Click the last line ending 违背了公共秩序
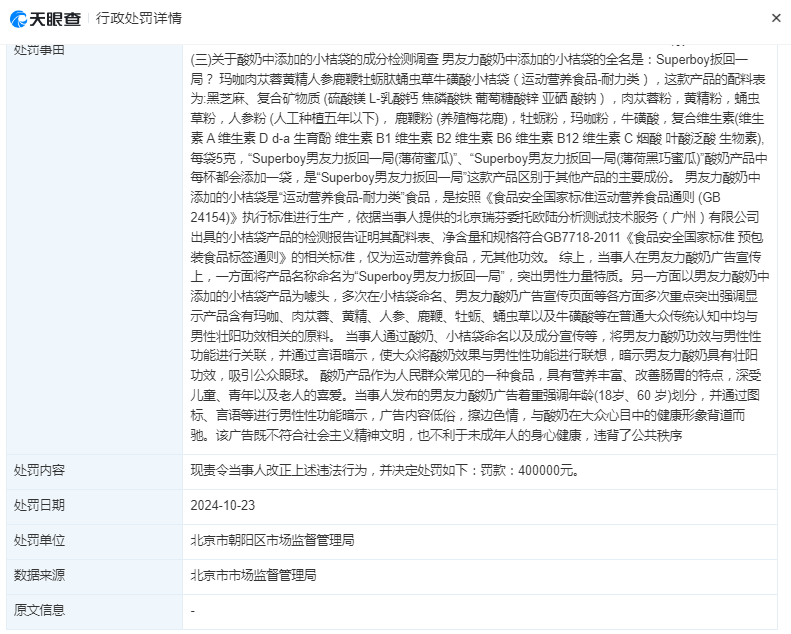This screenshot has width=791, height=634. (436, 435)
